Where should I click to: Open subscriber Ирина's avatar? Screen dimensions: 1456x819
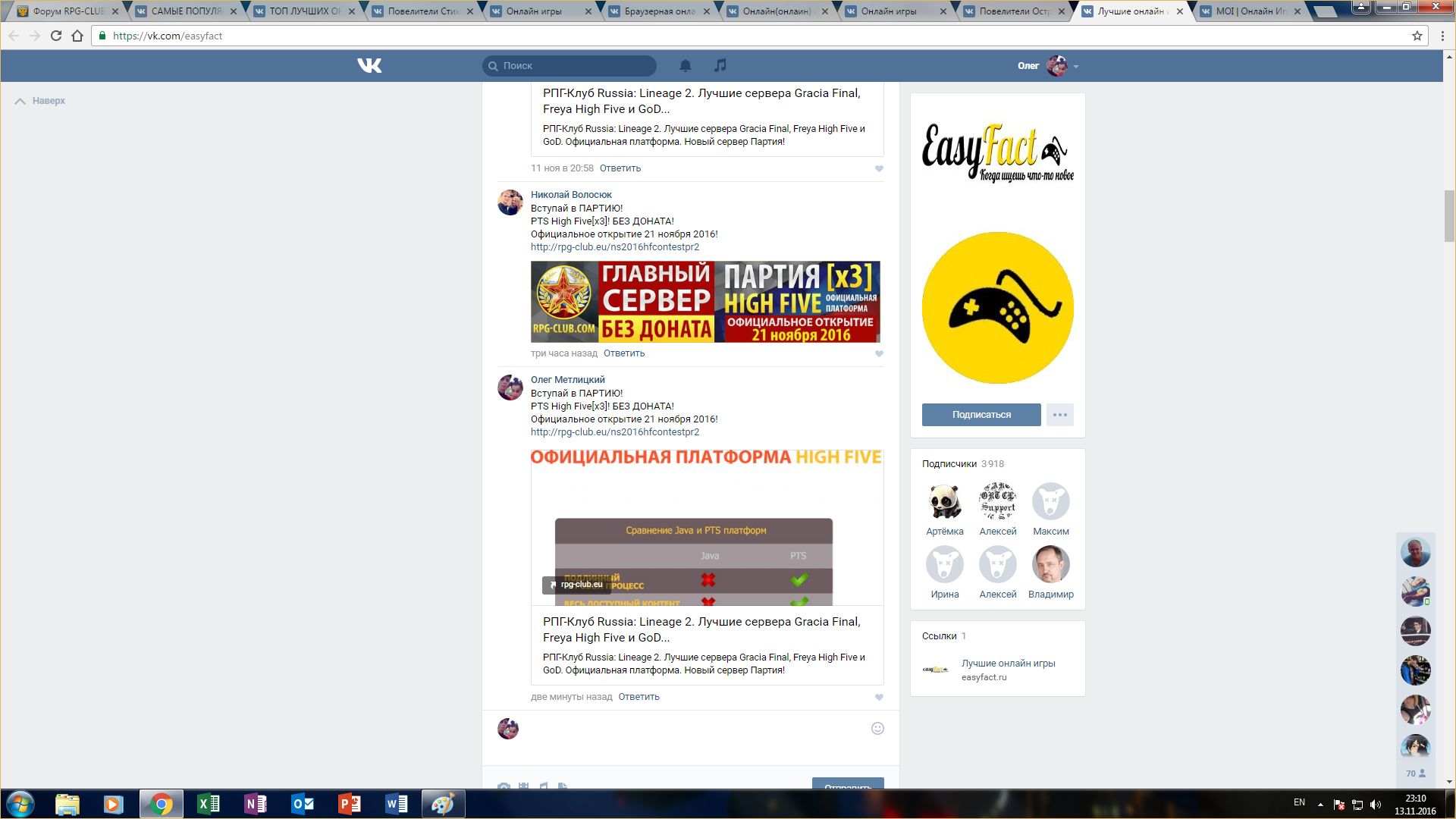click(945, 564)
